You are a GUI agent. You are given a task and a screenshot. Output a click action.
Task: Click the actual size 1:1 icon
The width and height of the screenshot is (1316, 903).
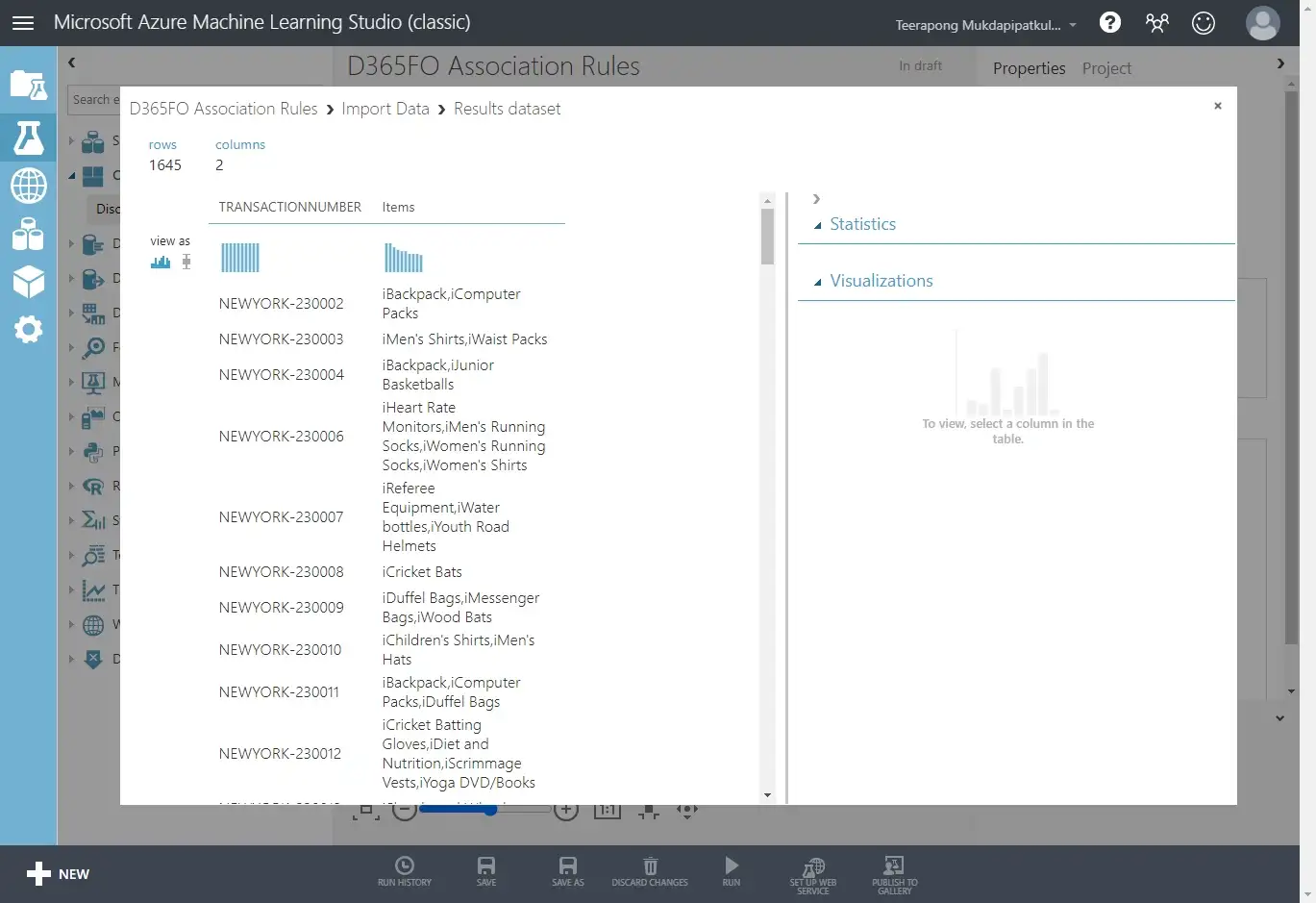pyautogui.click(x=608, y=811)
